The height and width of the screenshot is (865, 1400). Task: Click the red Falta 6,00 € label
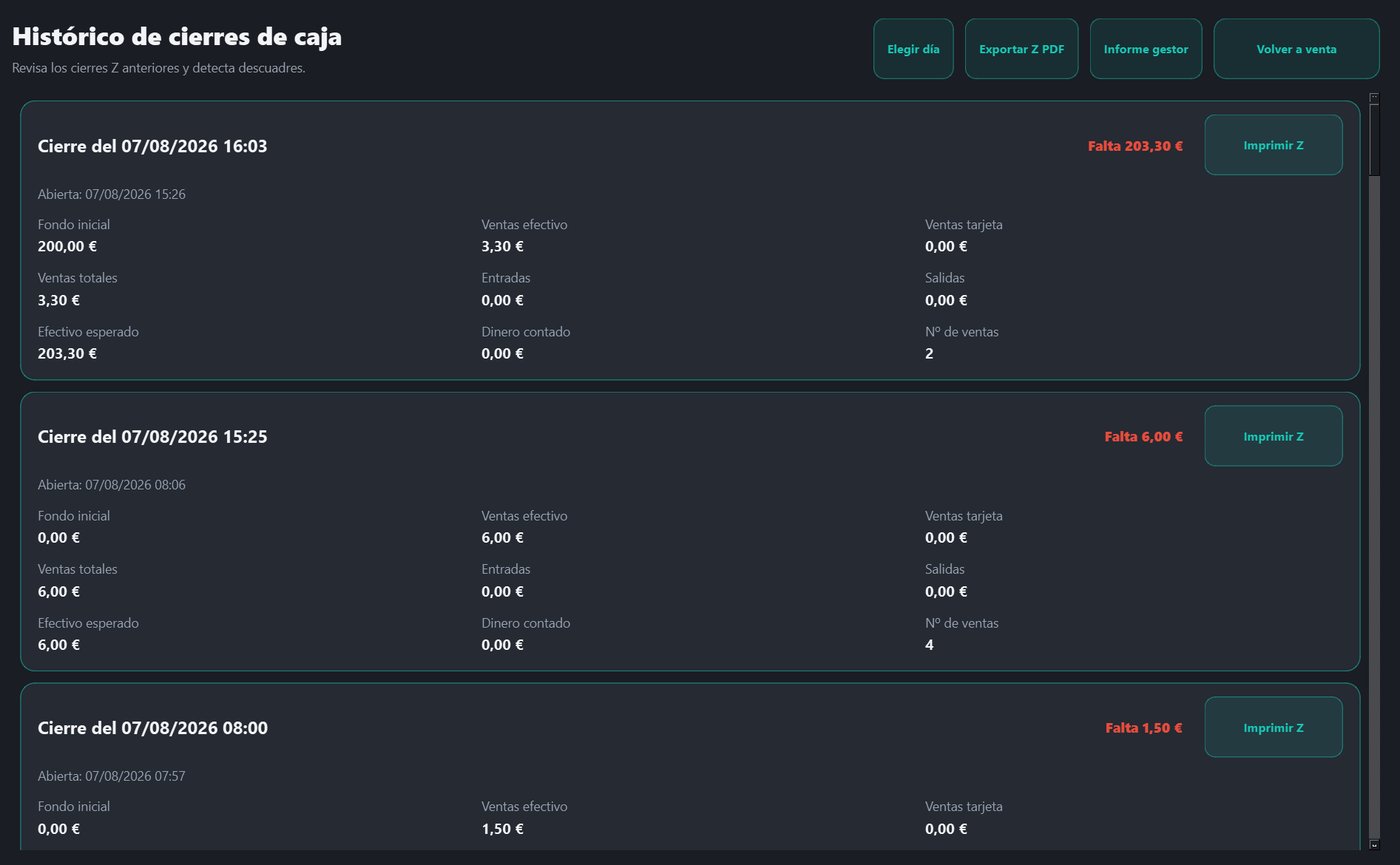tap(1143, 437)
